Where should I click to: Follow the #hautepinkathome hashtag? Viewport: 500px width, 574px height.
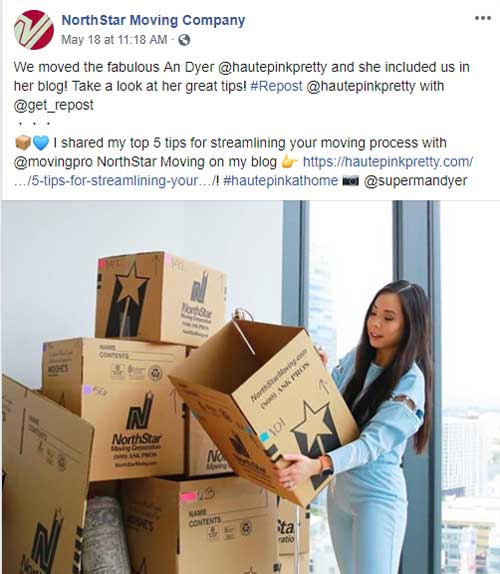(x=280, y=180)
